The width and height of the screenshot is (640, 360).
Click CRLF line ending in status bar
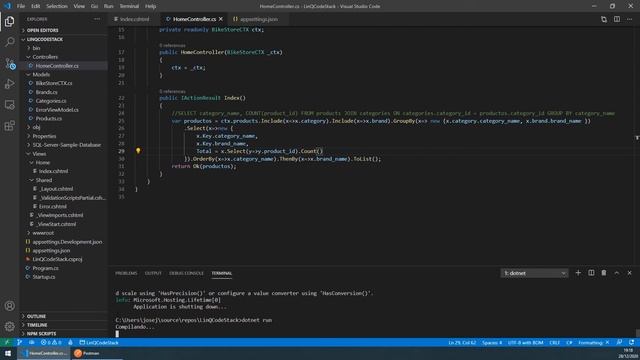coord(554,342)
